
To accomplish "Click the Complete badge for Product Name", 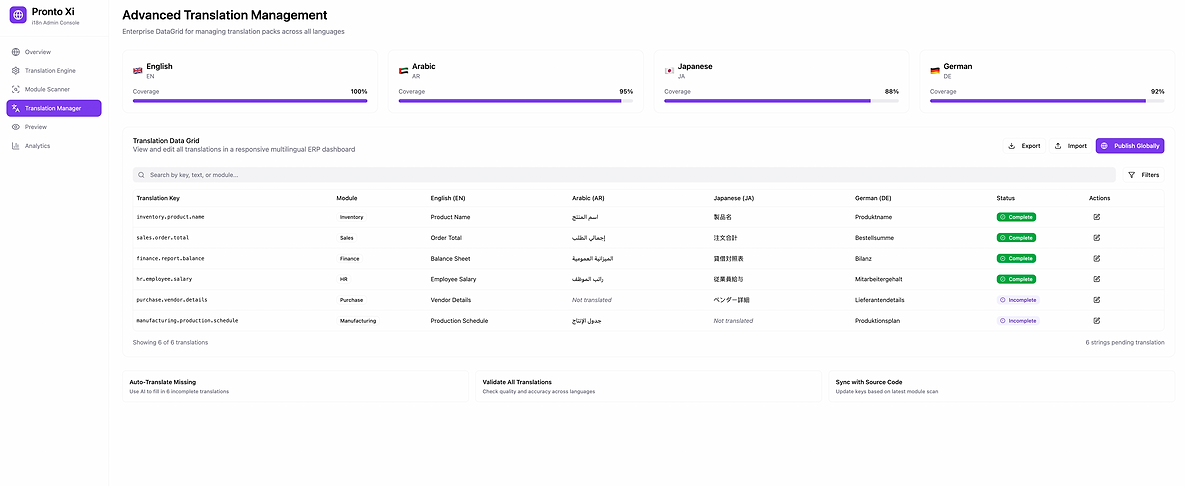I will (1016, 217).
